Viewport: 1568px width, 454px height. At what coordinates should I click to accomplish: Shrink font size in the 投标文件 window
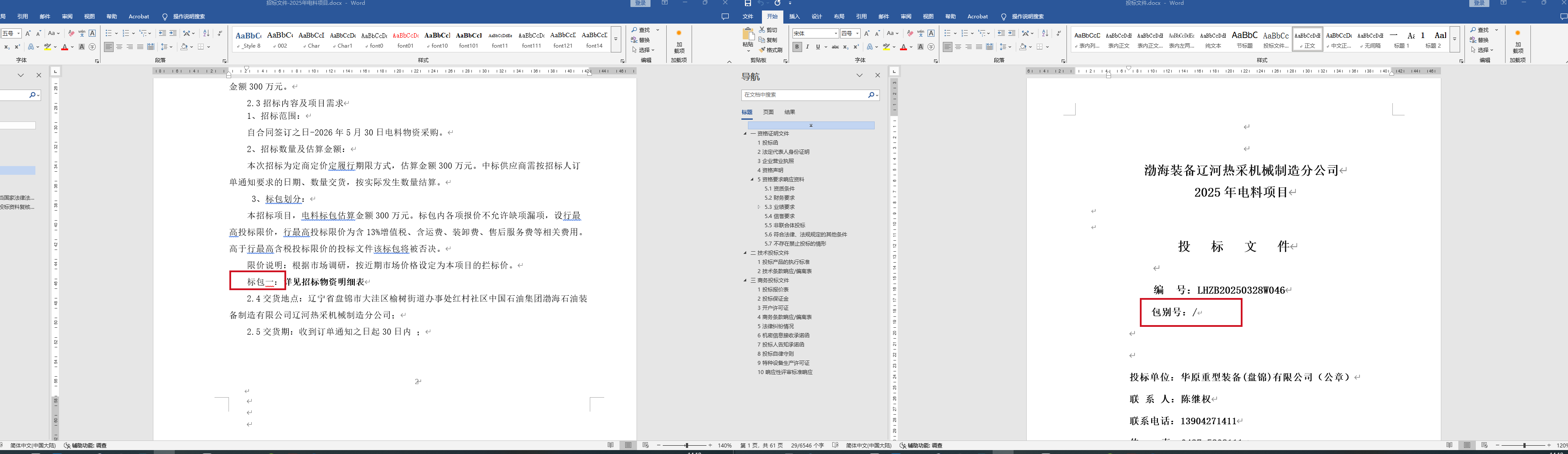[877, 34]
